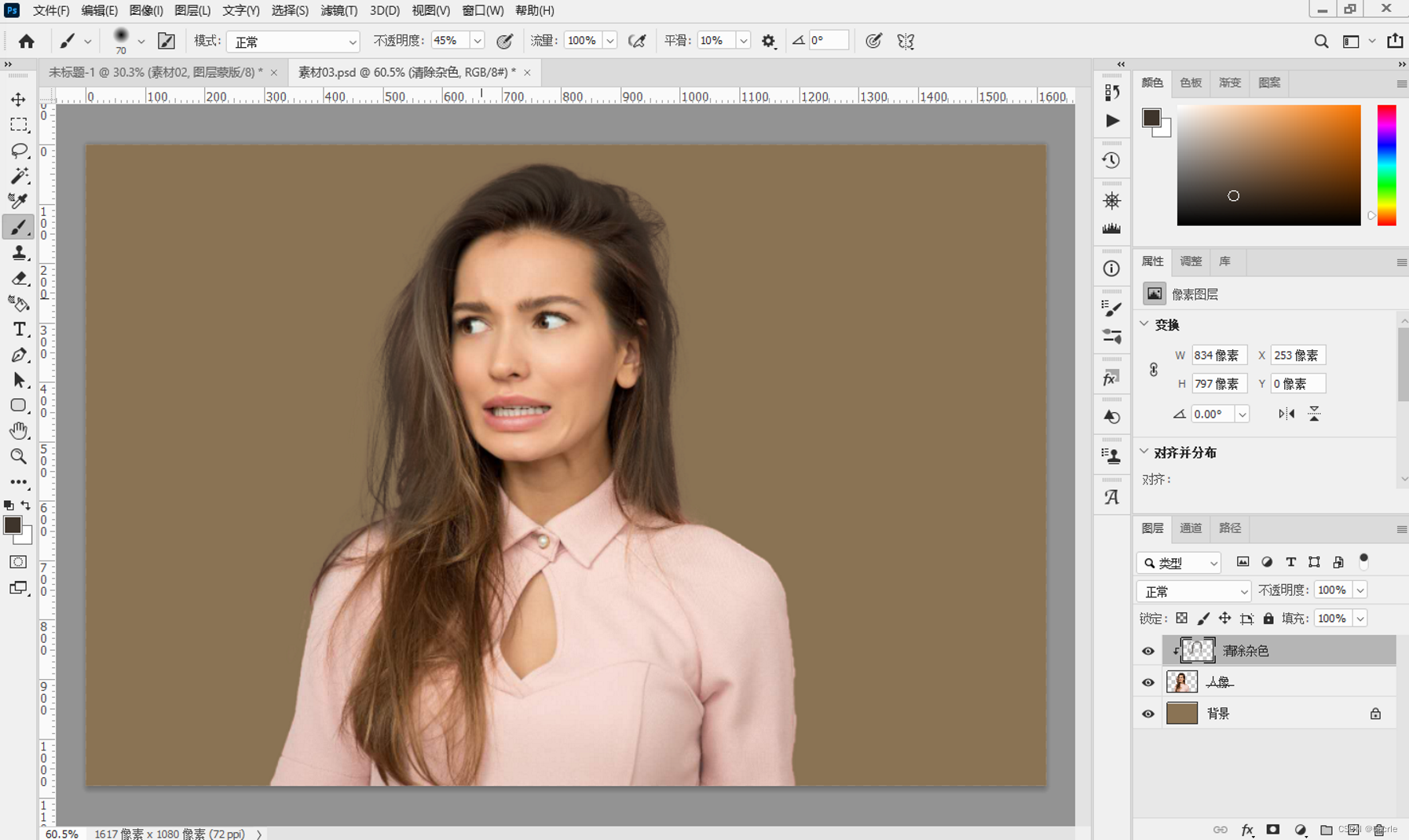The width and height of the screenshot is (1409, 840).
Task: Open the brush mode 正常 dropdown
Action: [x=293, y=42]
